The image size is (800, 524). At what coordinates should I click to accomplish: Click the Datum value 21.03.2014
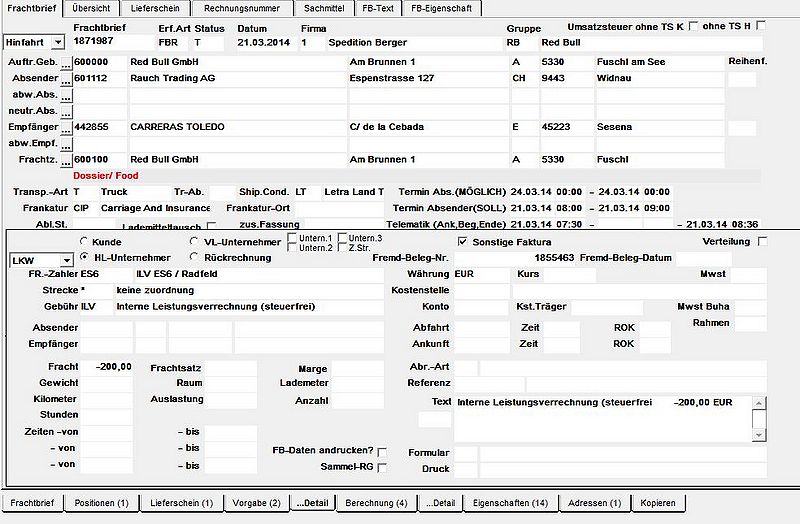tap(263, 42)
